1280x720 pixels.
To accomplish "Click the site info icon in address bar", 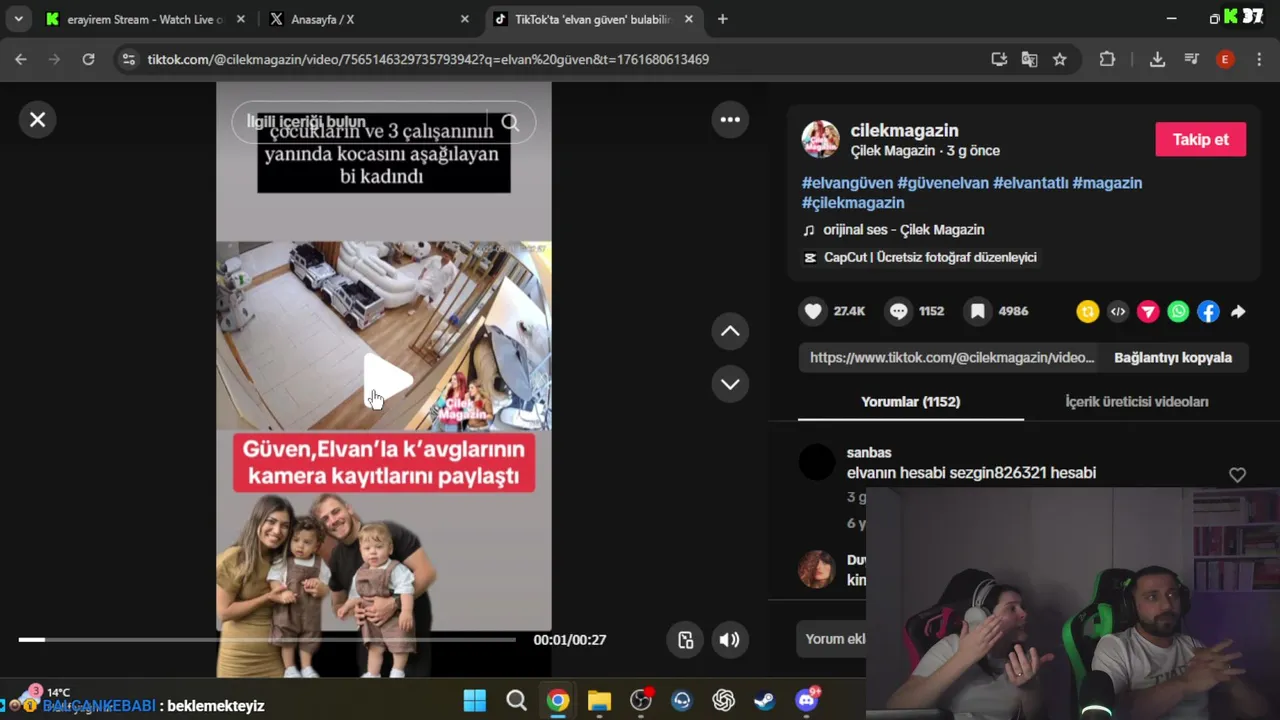I will [128, 59].
